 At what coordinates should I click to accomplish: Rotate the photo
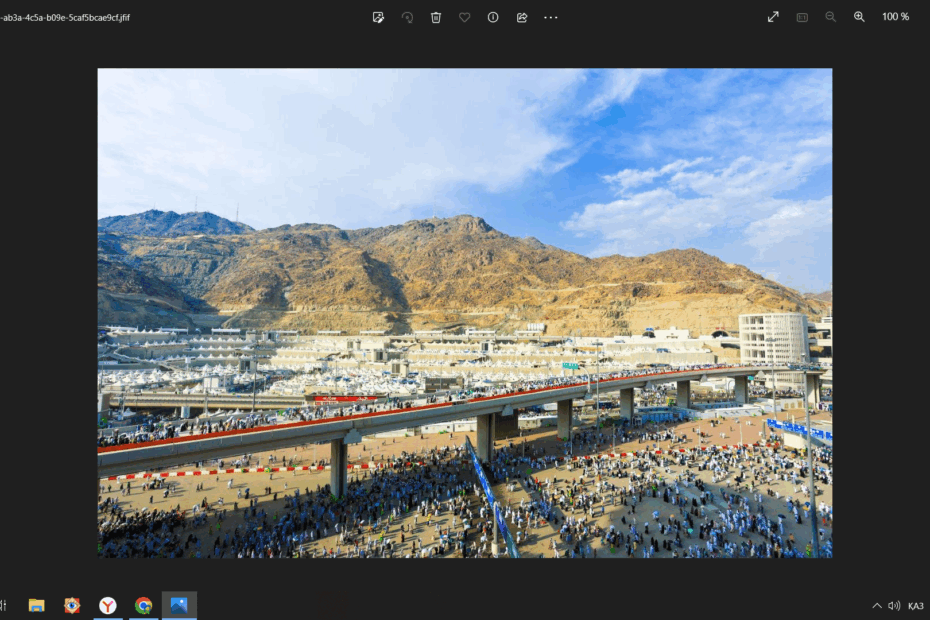pyautogui.click(x=407, y=17)
